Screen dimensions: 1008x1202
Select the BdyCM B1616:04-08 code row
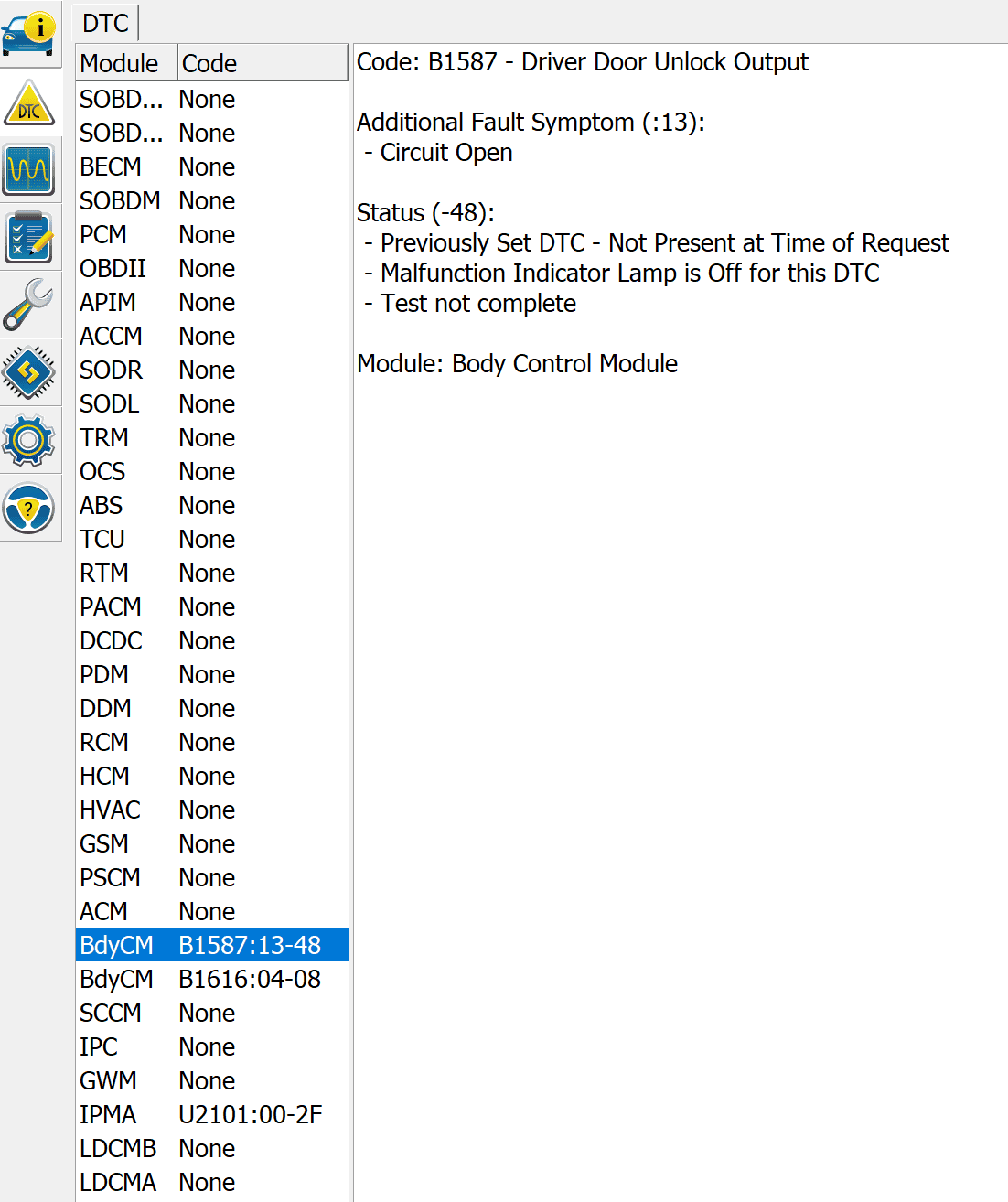coord(211,979)
